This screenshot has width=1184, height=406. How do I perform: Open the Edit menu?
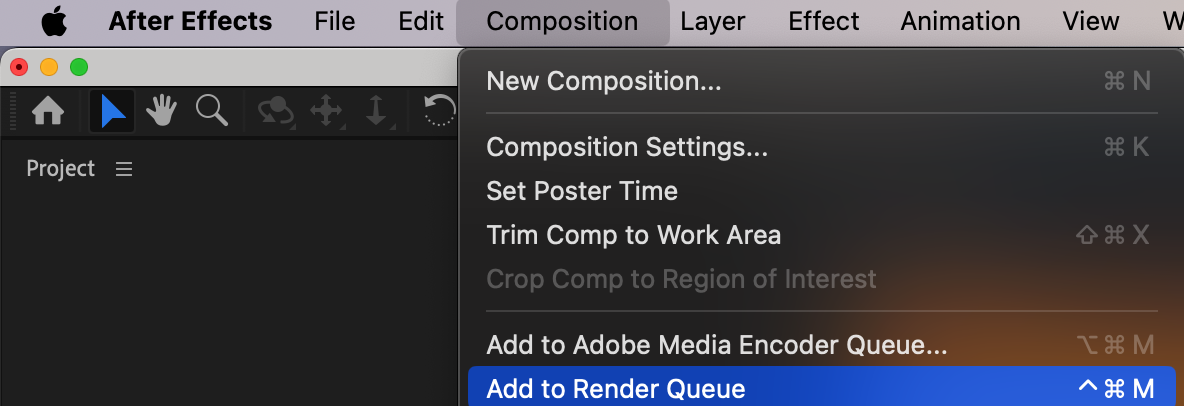421,21
